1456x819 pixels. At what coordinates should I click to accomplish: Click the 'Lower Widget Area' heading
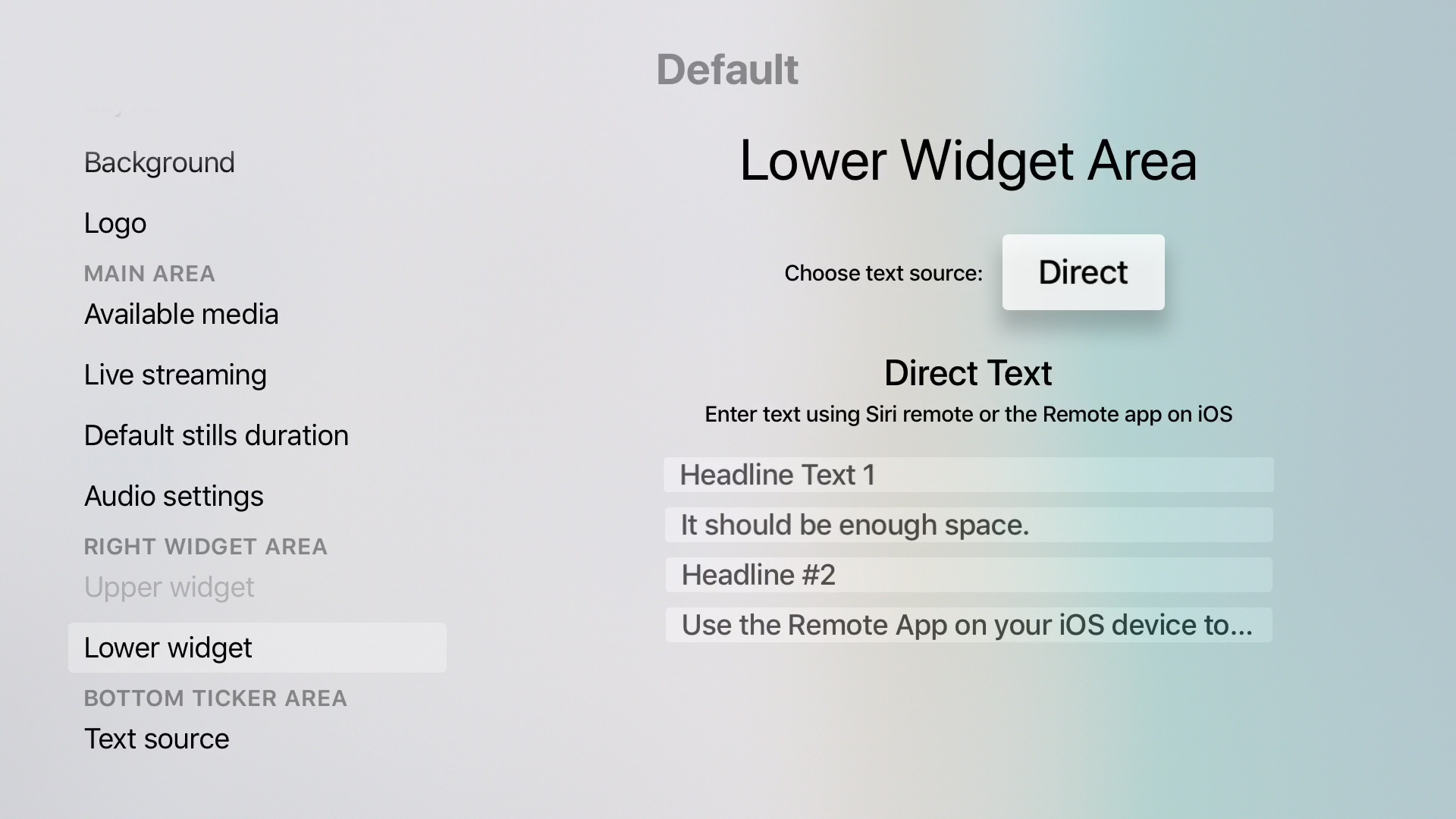coord(968,161)
